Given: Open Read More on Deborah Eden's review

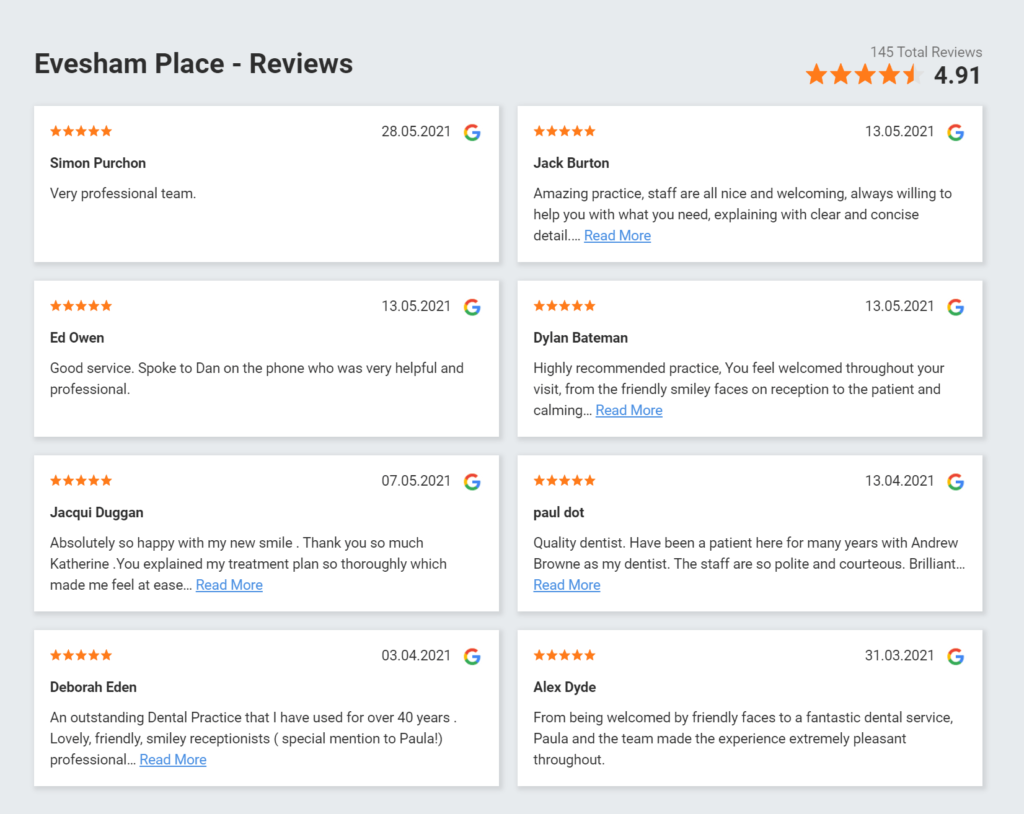Looking at the screenshot, I should tap(173, 760).
